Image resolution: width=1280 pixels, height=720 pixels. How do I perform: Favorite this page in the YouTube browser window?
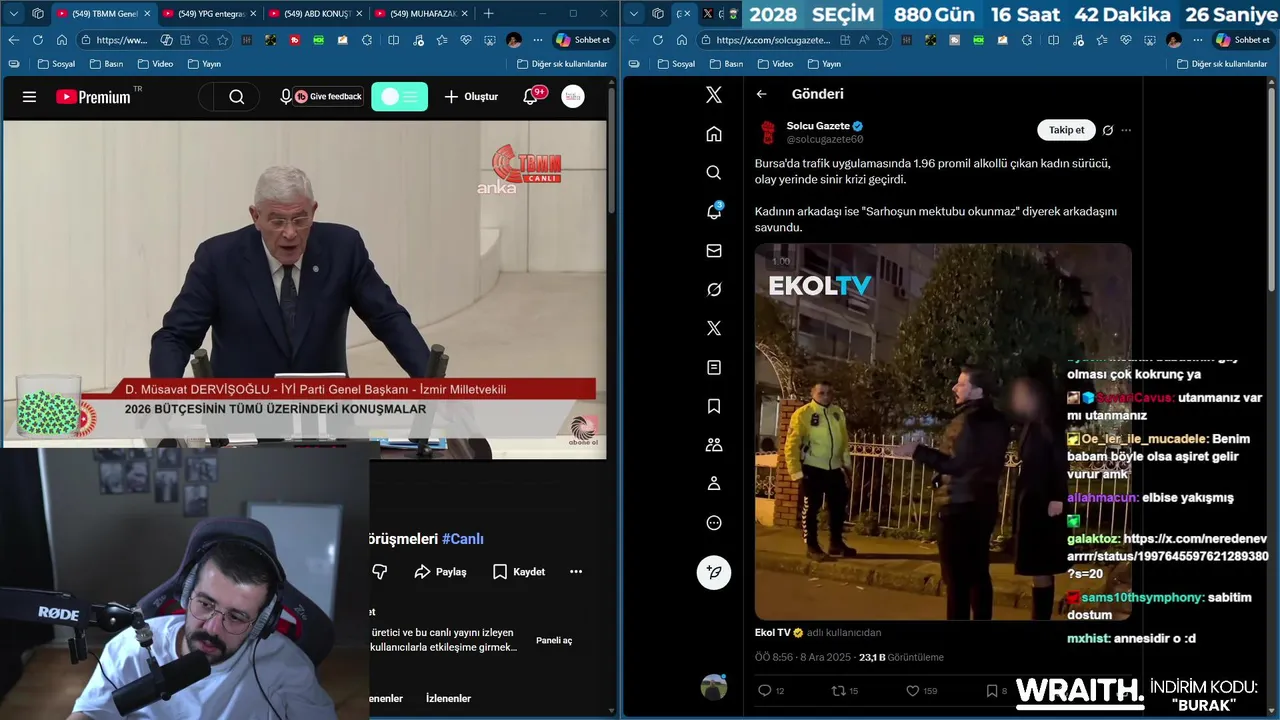click(x=223, y=40)
